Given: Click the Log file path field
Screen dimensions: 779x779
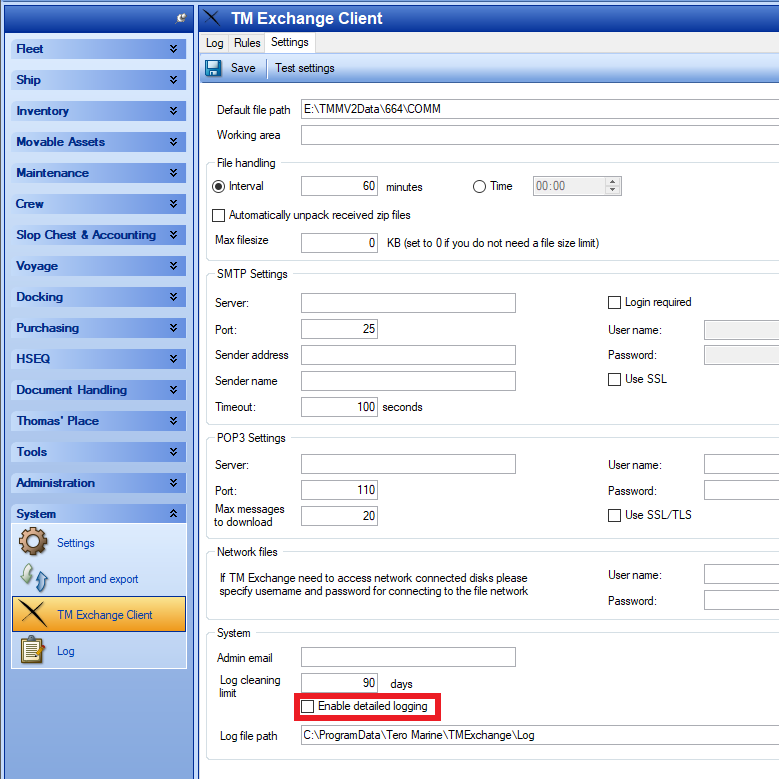Looking at the screenshot, I should 540,735.
